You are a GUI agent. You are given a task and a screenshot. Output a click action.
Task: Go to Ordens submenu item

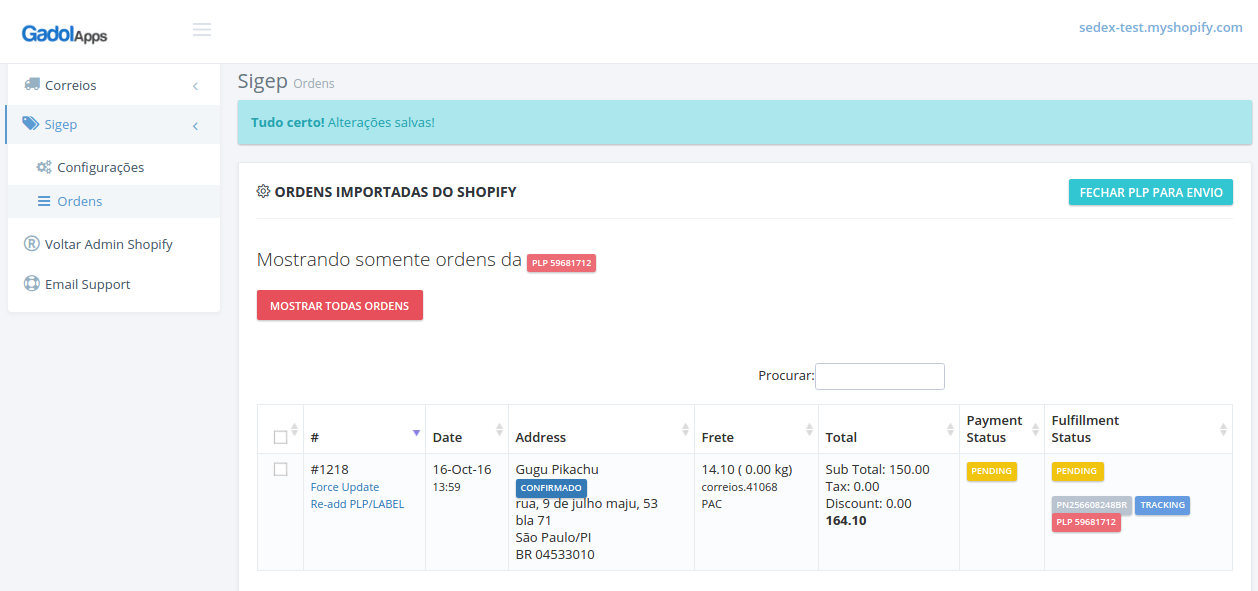[x=114, y=201]
